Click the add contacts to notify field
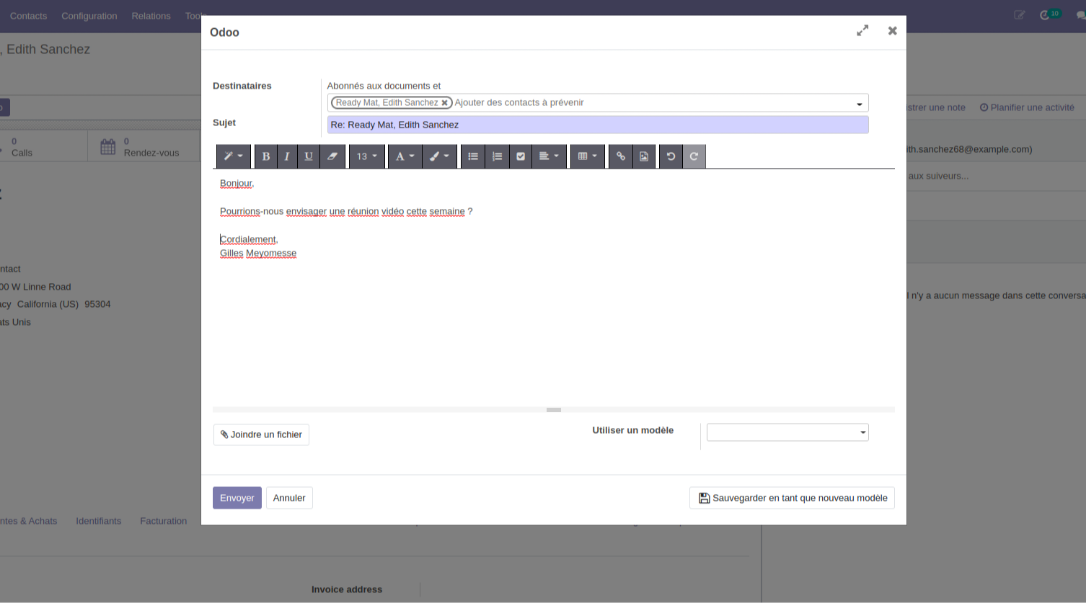This screenshot has height=603, width=1086. tap(651, 102)
